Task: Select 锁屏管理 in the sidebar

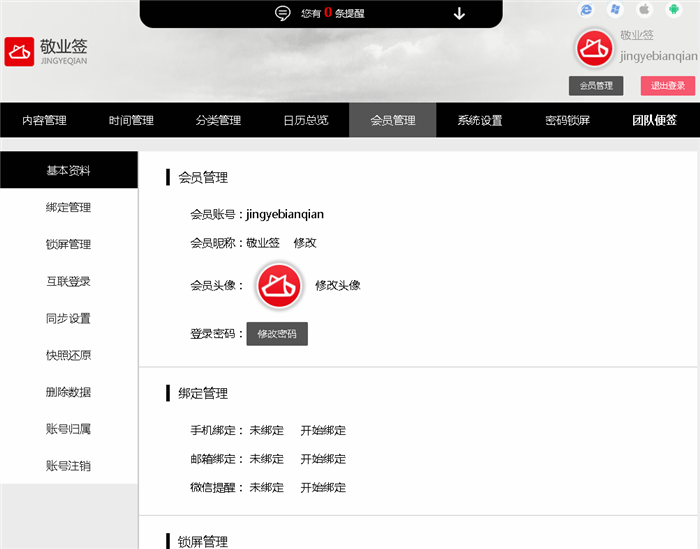Action: (68, 244)
